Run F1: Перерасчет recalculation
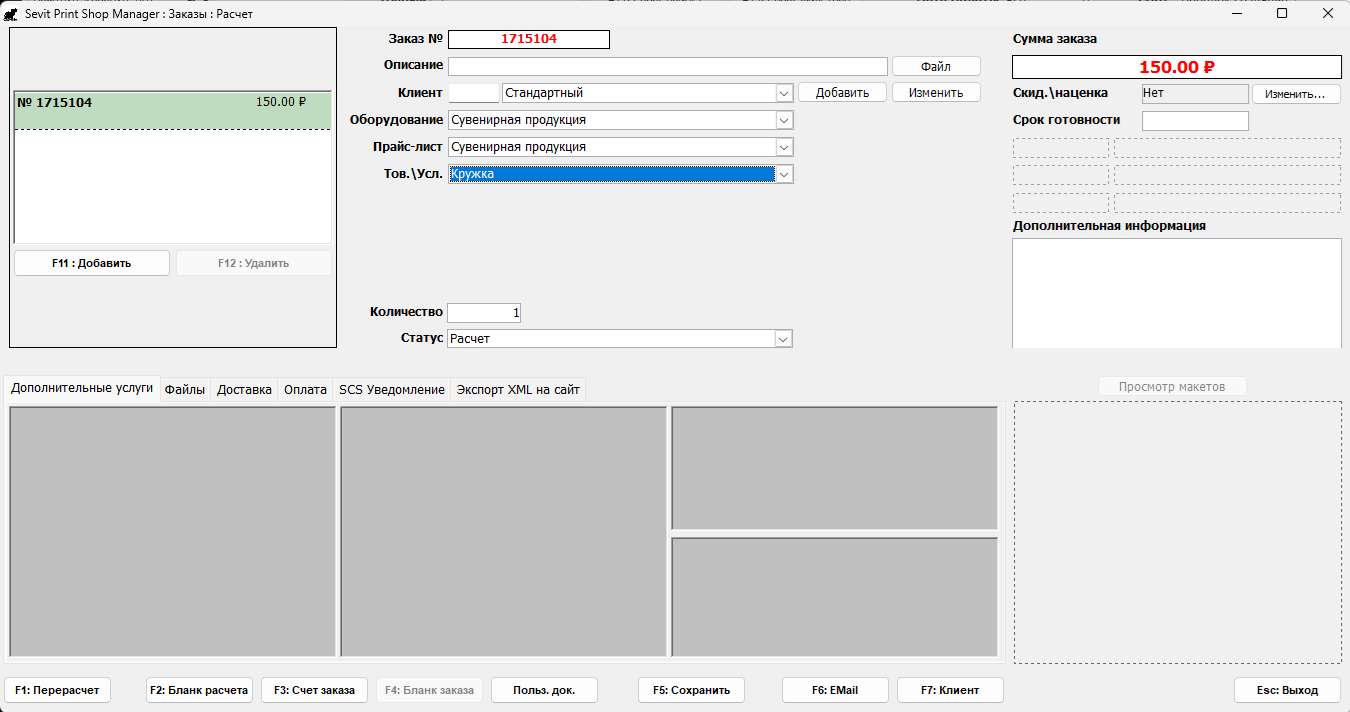Viewport: 1350px width, 712px height. [x=58, y=690]
